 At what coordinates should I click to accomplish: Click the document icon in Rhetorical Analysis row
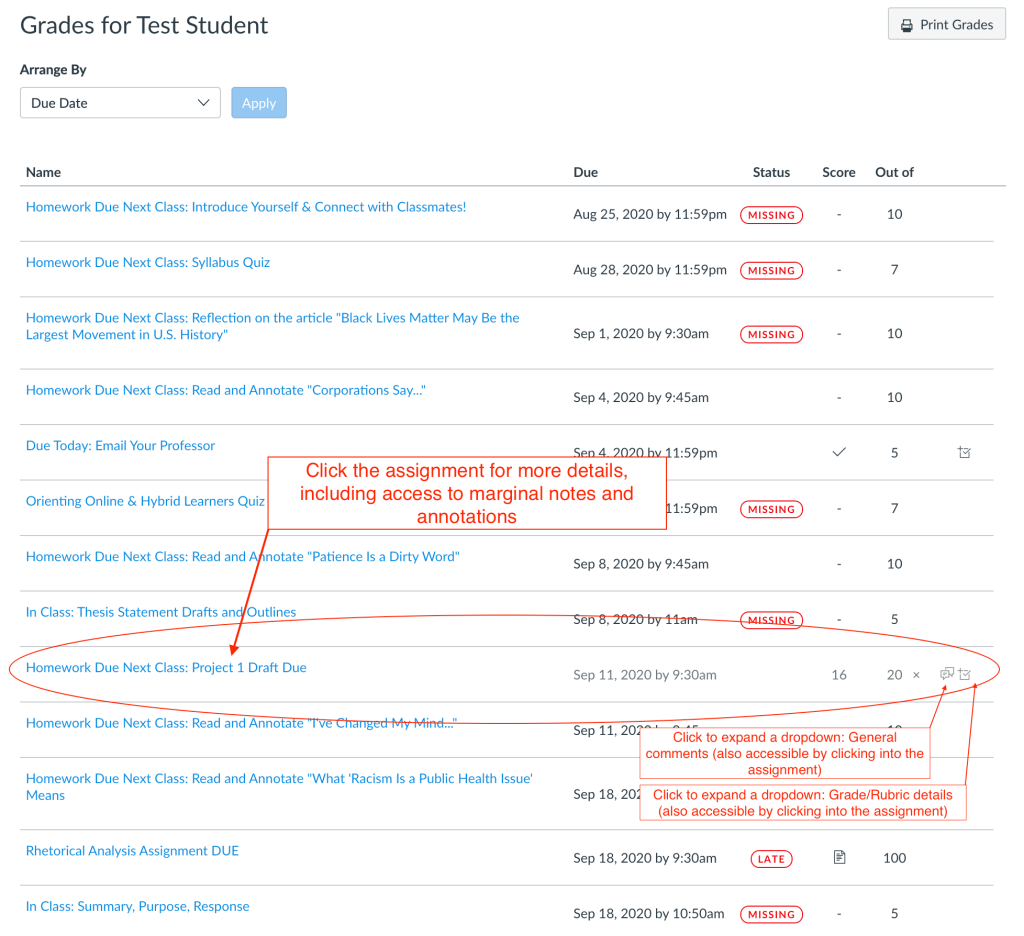[x=839, y=857]
